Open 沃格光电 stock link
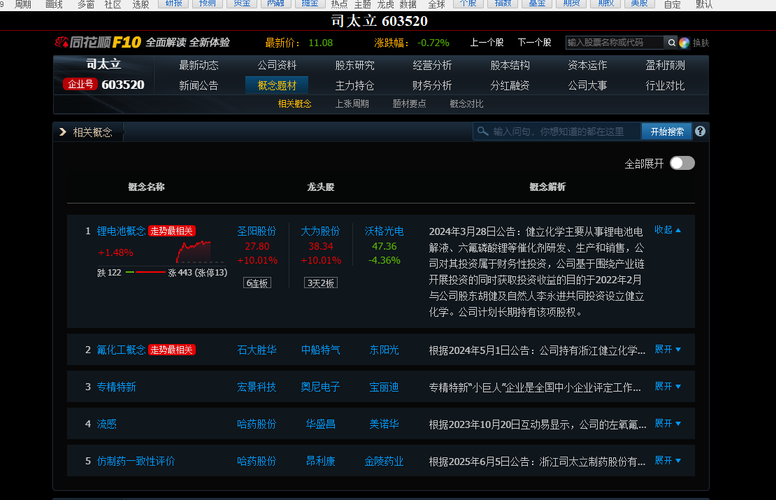Image resolution: width=776 pixels, height=500 pixels. pos(384,231)
